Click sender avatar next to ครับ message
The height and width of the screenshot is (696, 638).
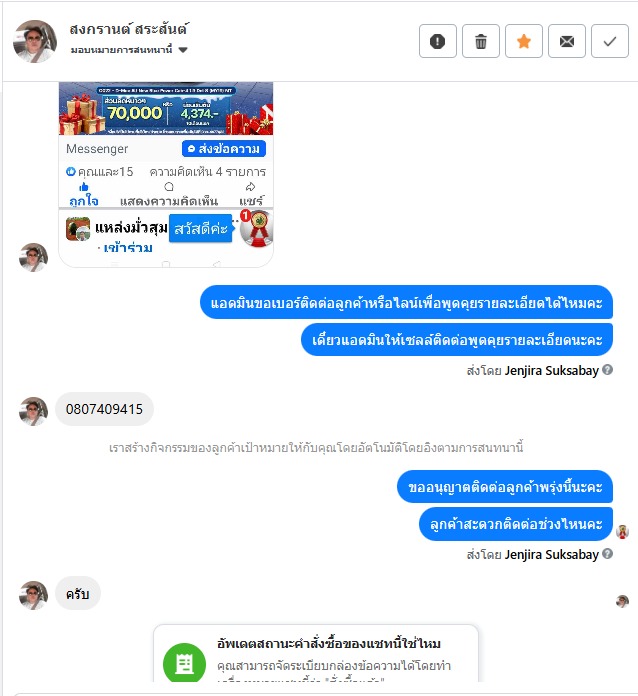pyautogui.click(x=33, y=595)
